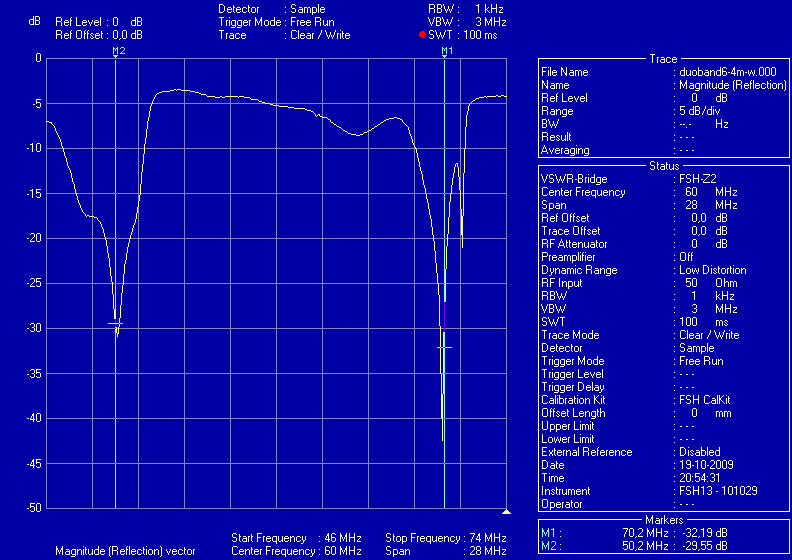This screenshot has height=560, width=792.
Task: Click the Markers panel header
Action: 663,519
